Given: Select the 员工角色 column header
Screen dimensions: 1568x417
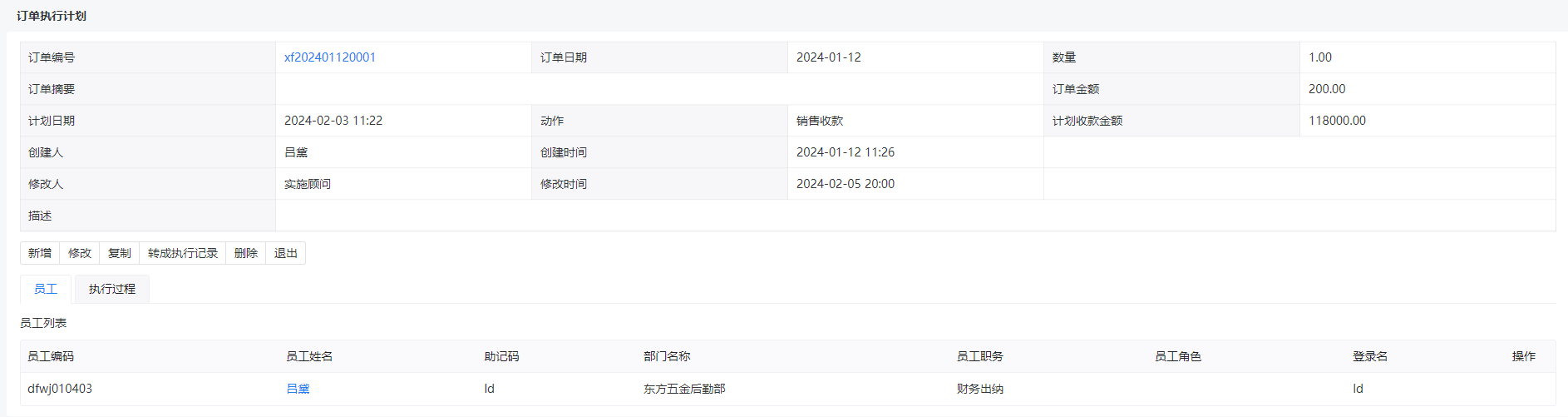Looking at the screenshot, I should point(1178,356).
